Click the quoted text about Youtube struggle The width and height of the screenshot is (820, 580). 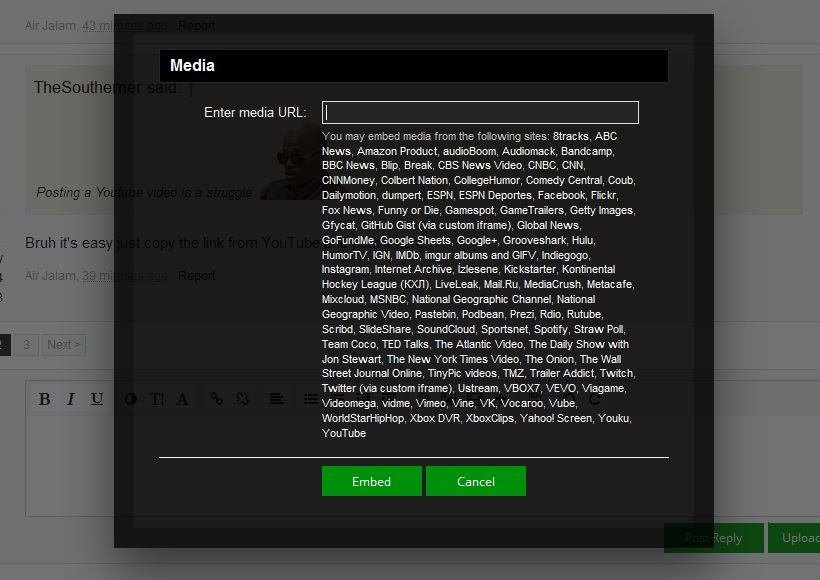[144, 192]
